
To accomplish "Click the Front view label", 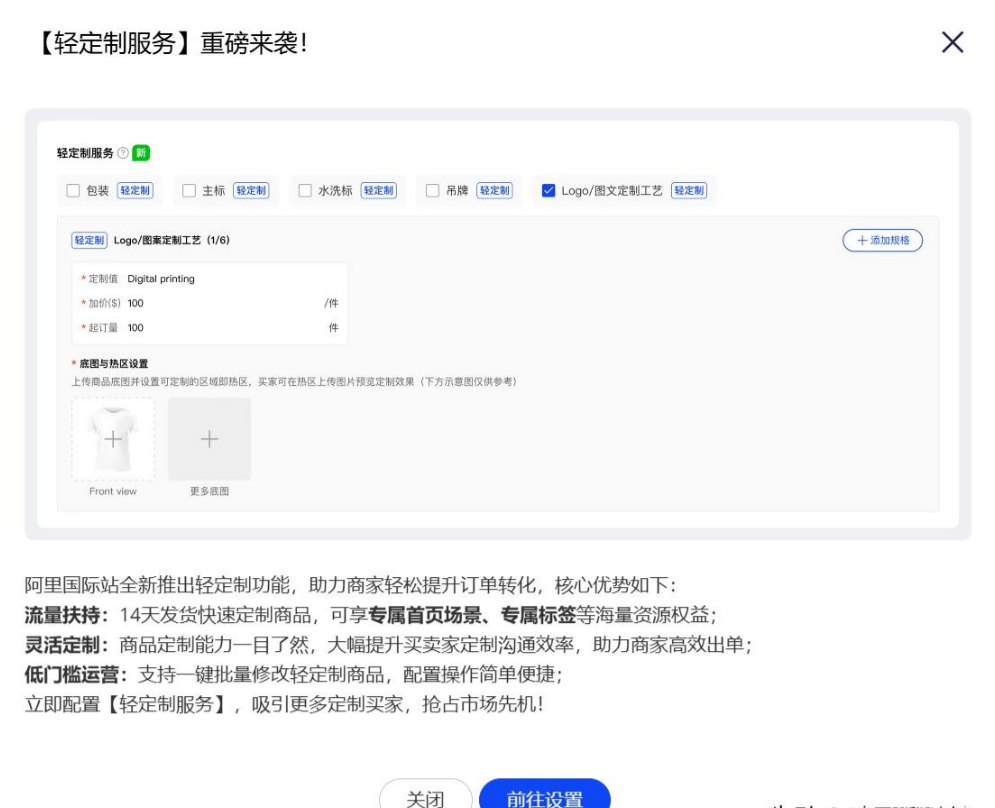I will click(x=113, y=491).
